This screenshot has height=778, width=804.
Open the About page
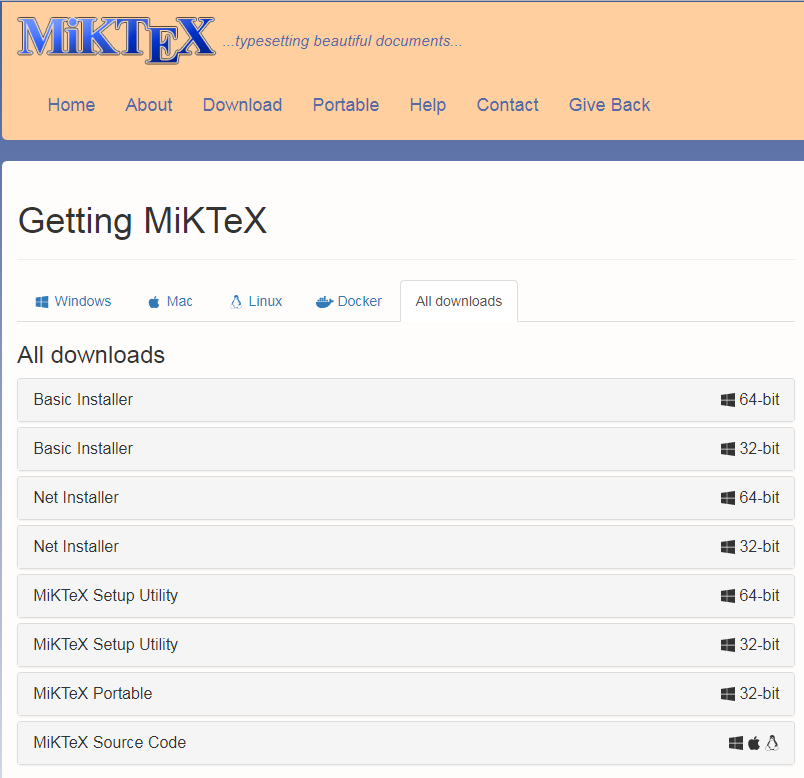[148, 105]
